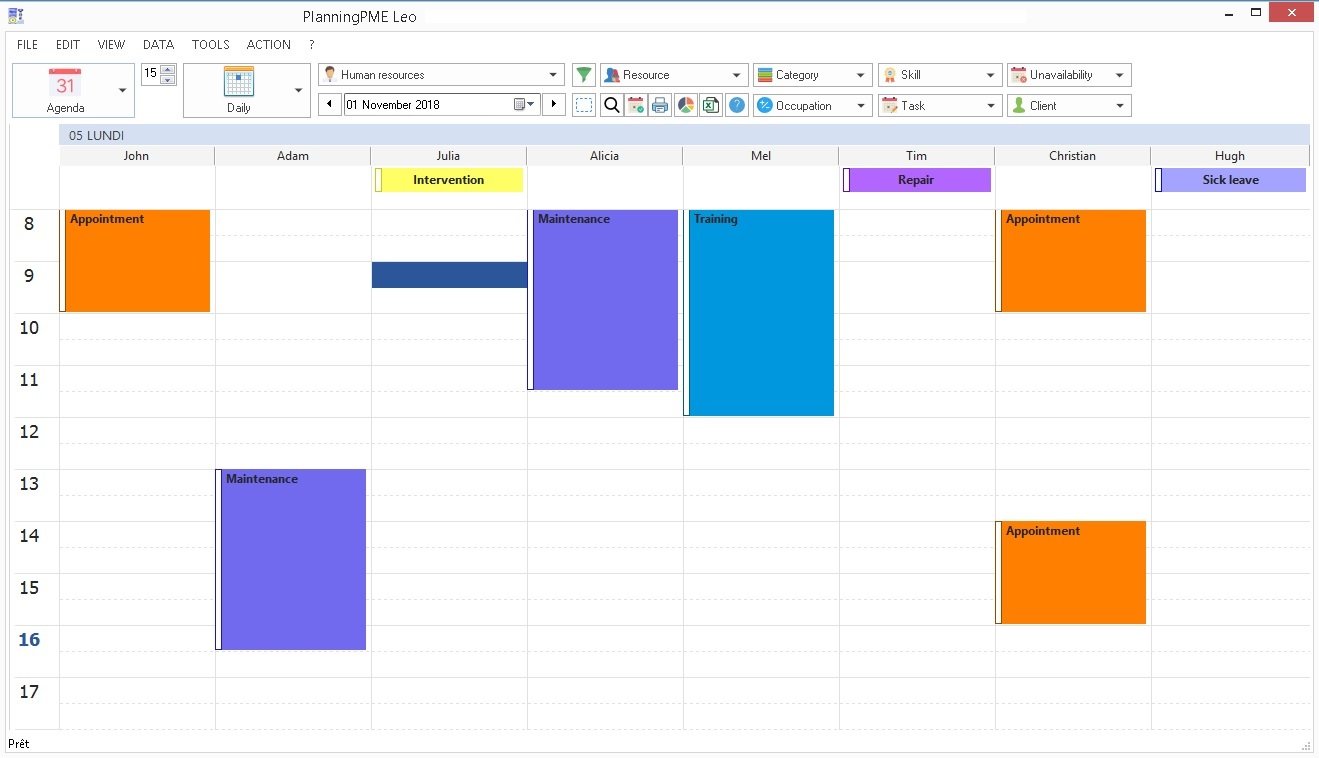Go to previous date arrow
1319x758 pixels.
(329, 104)
